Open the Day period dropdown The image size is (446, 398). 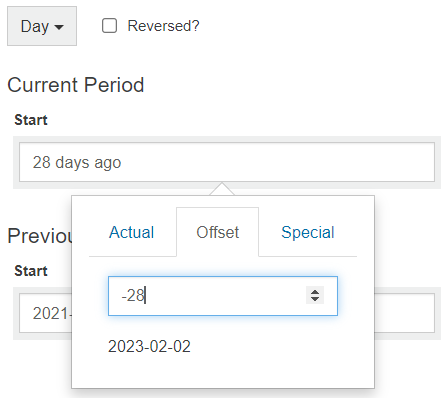pyautogui.click(x=42, y=26)
